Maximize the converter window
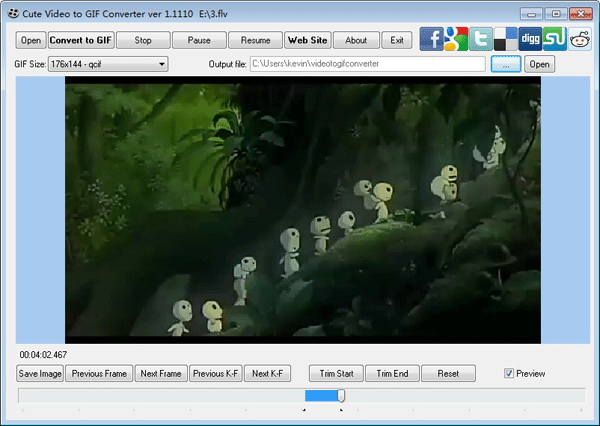This screenshot has height=426, width=600. (556, 14)
